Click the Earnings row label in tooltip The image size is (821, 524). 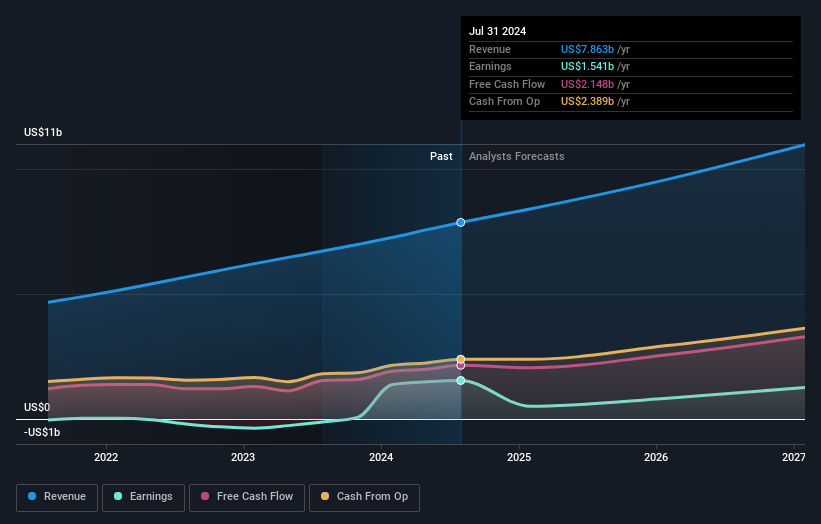(x=490, y=66)
